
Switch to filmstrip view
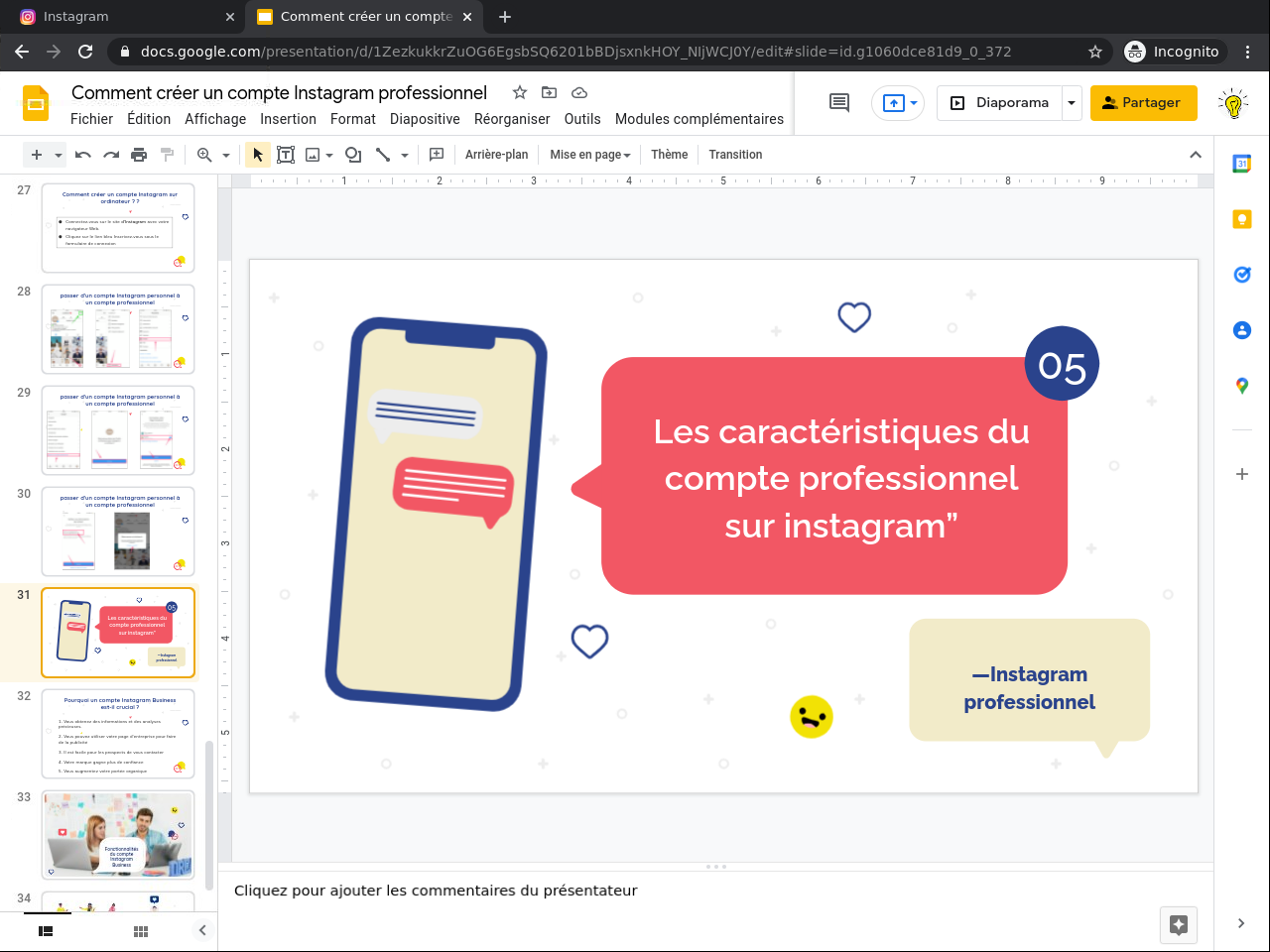pos(46,931)
